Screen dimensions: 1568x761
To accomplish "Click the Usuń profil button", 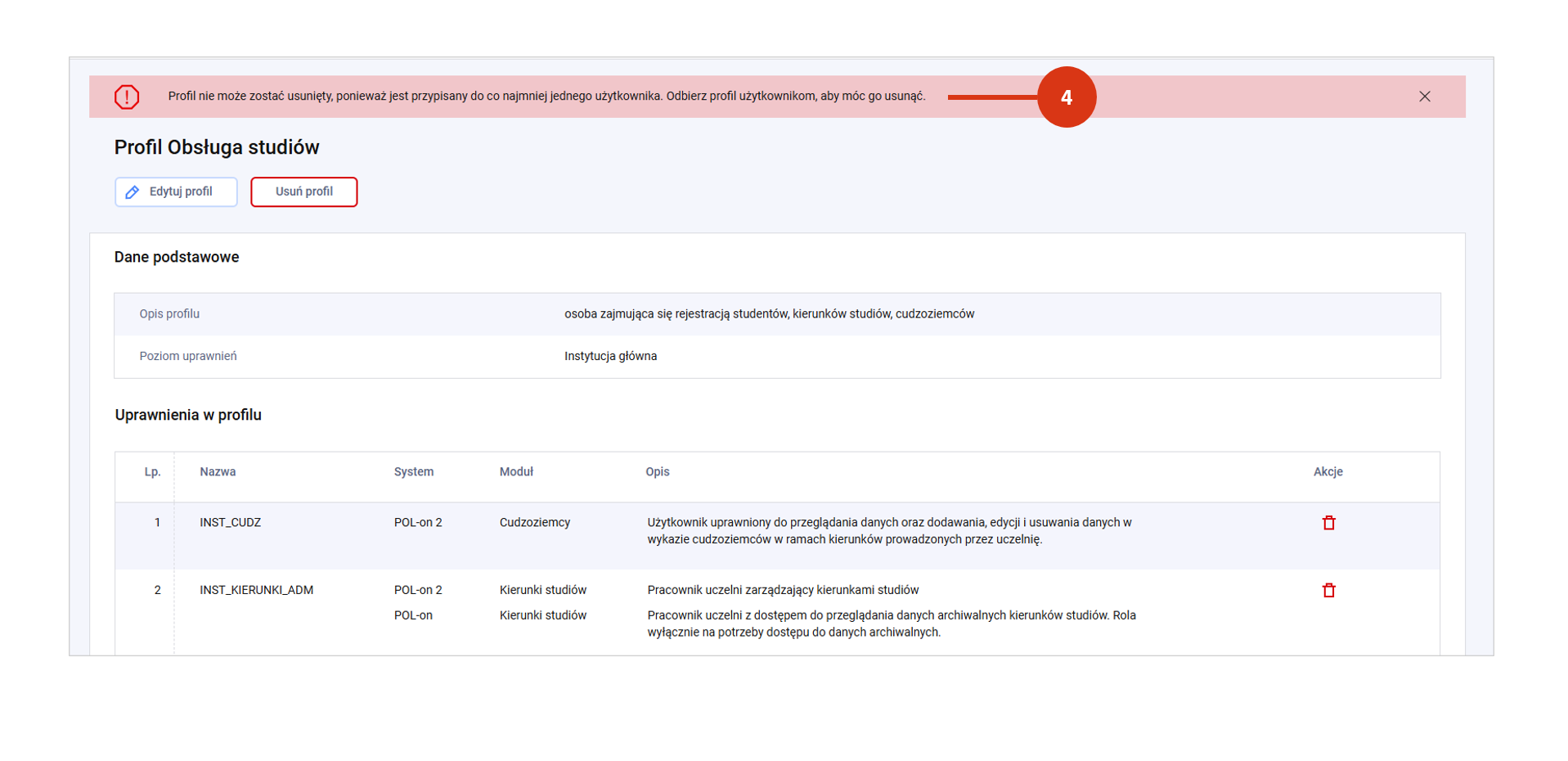I will tap(303, 191).
